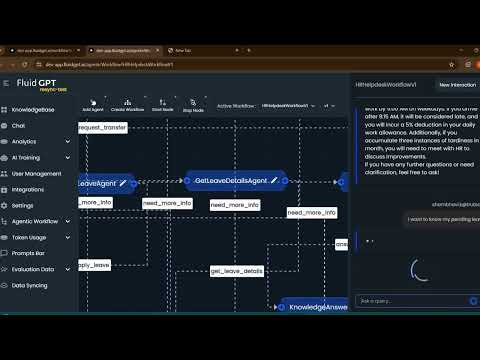
Task: Bookmark this page with the star icon
Action: (452, 65)
